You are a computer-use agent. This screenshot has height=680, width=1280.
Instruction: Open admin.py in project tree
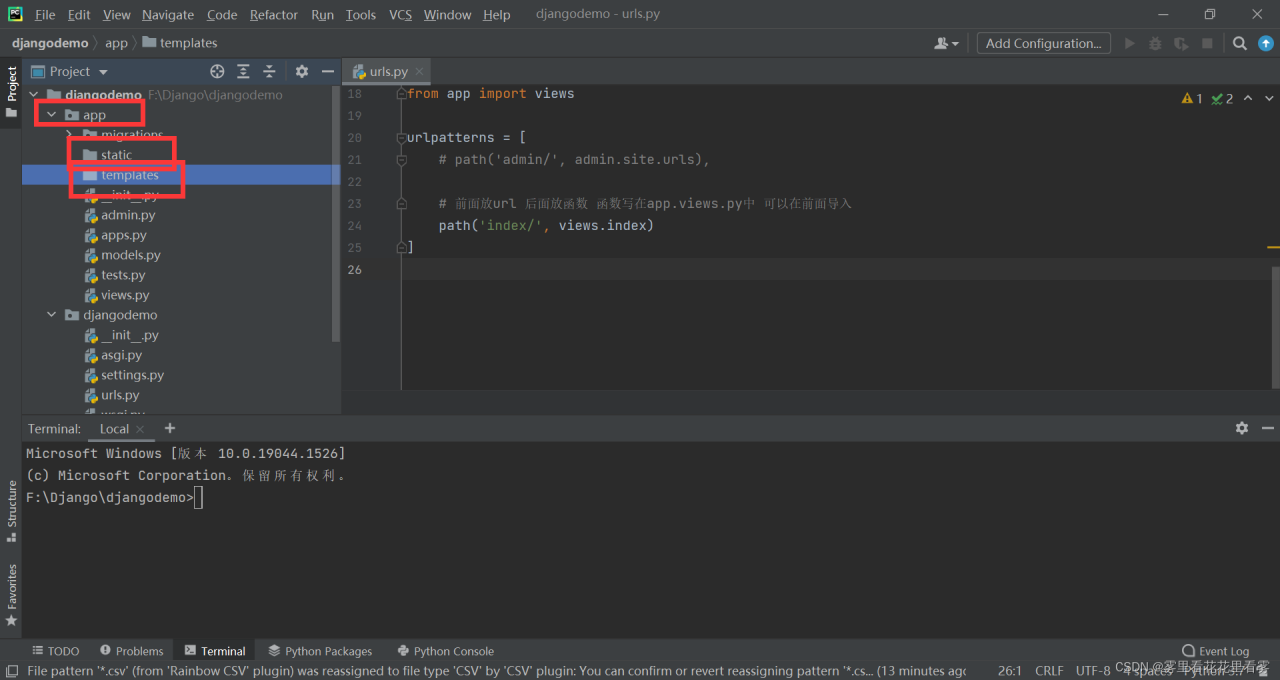[128, 215]
